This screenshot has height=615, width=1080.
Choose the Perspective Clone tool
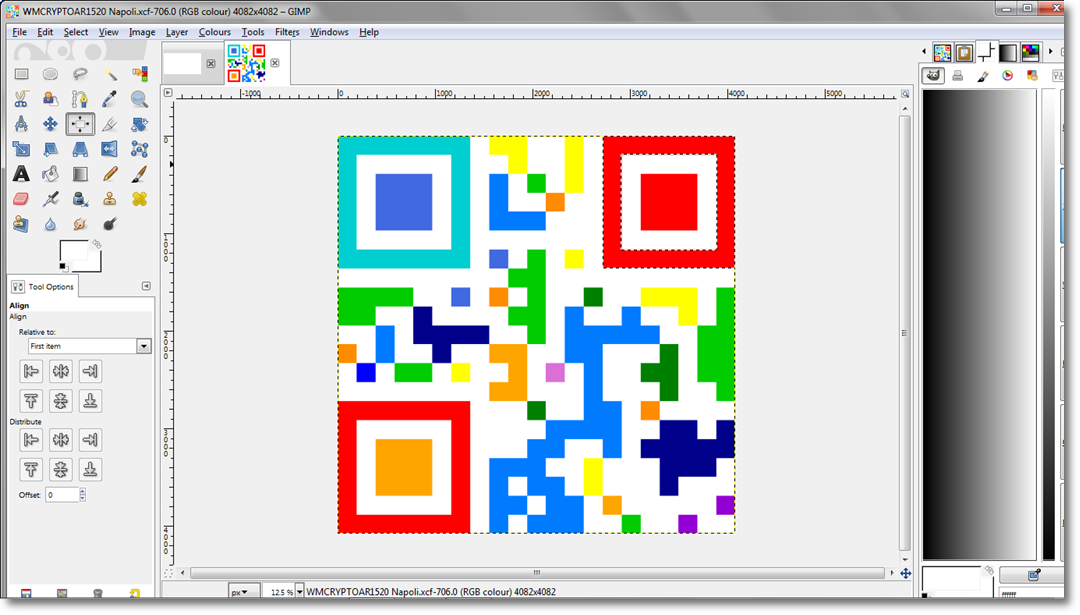pos(21,224)
